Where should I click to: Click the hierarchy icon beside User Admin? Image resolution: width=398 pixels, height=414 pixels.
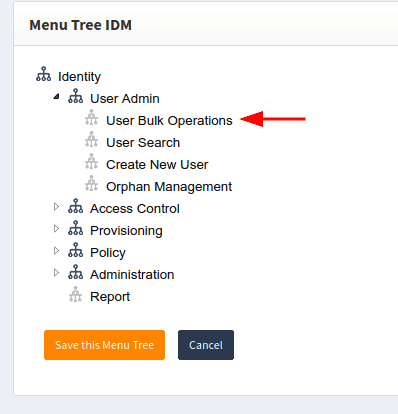click(76, 96)
